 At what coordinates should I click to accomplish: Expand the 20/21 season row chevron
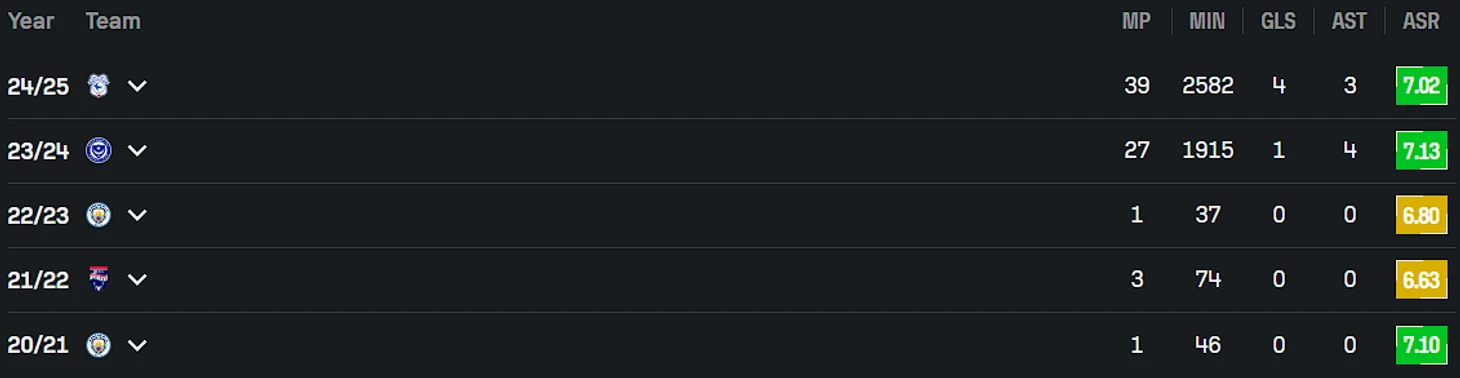[137, 345]
